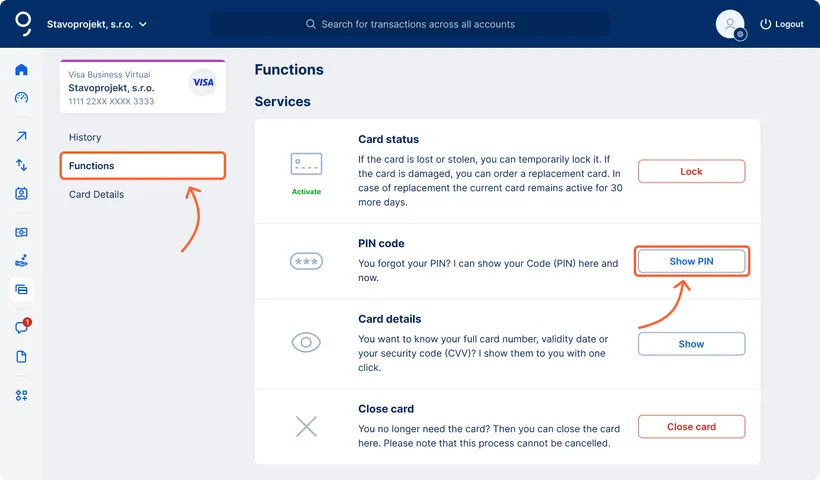820x480 pixels.
Task: Expand the Stavoprojekt, s.r.o. account dropdown
Action: 97,24
